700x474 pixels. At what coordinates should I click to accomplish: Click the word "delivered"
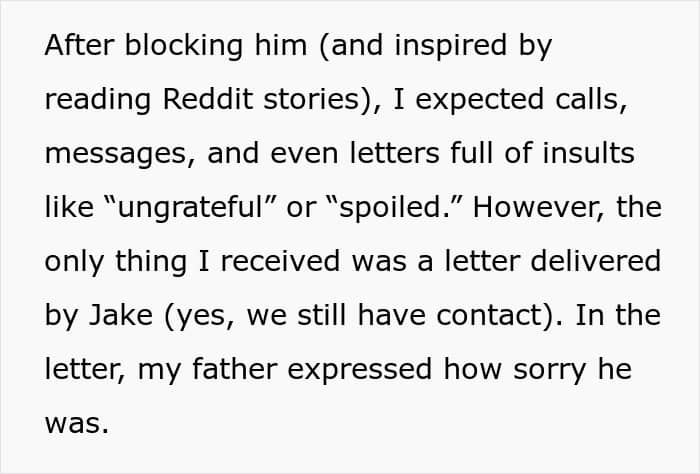coord(596,261)
